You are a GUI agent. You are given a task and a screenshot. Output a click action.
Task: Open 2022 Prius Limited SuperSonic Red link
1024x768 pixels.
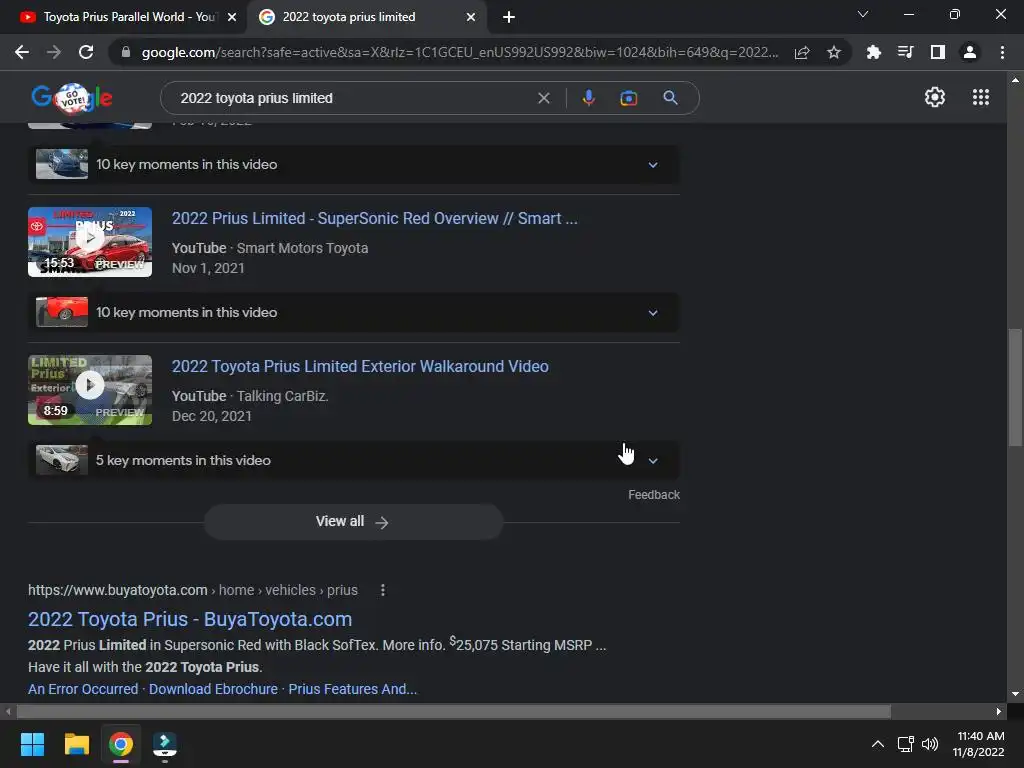pyautogui.click(x=375, y=218)
